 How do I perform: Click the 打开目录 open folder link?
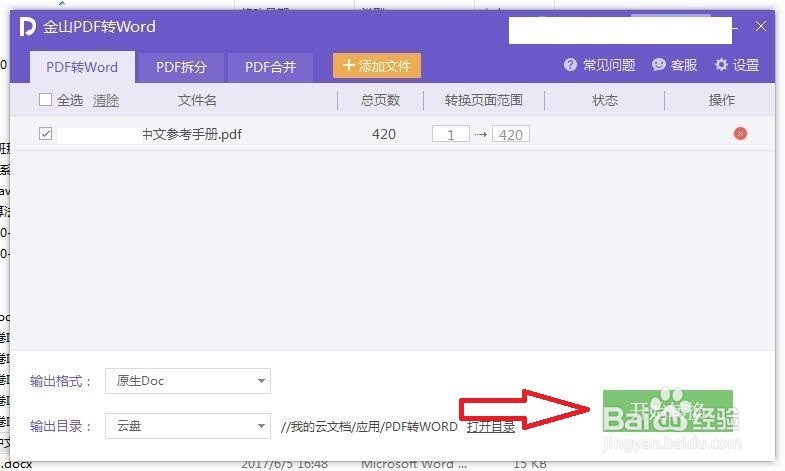pos(491,426)
